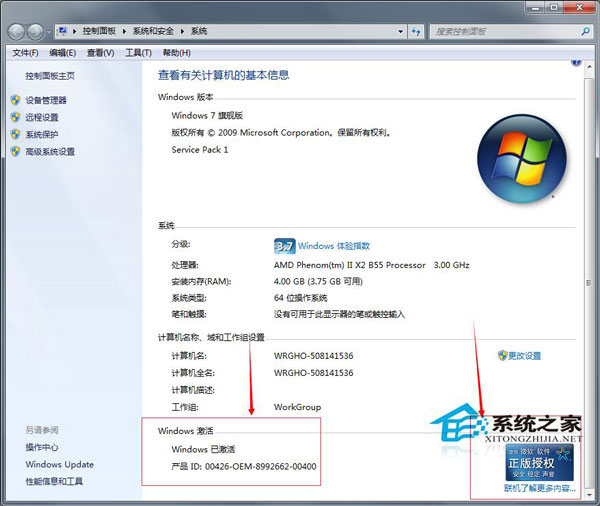Select the 系统和安全 breadcrumb segment
600x506 pixels.
[153, 31]
